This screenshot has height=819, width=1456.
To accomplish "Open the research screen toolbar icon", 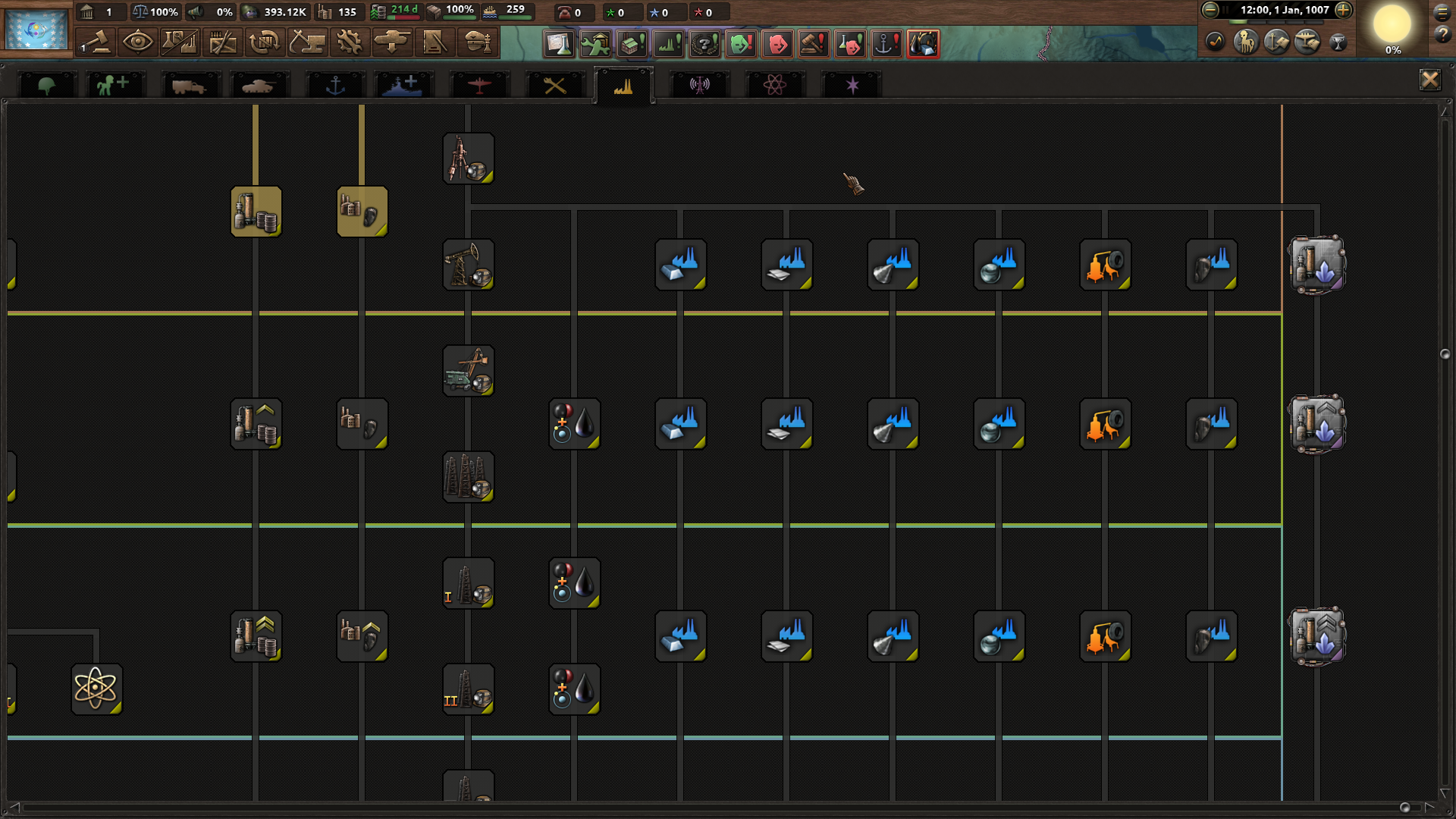I will [180, 42].
